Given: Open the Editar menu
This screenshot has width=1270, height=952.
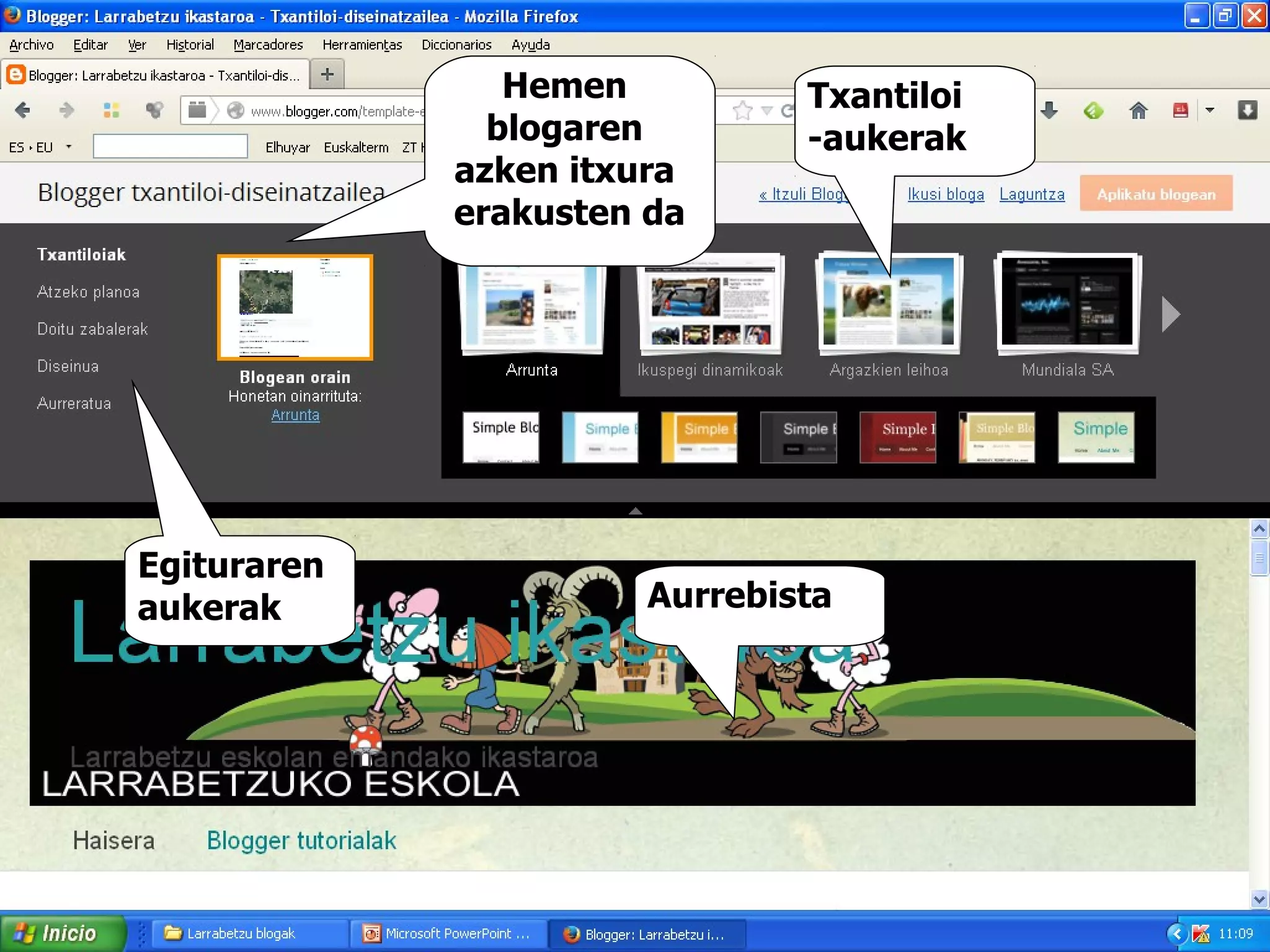Looking at the screenshot, I should click(91, 45).
